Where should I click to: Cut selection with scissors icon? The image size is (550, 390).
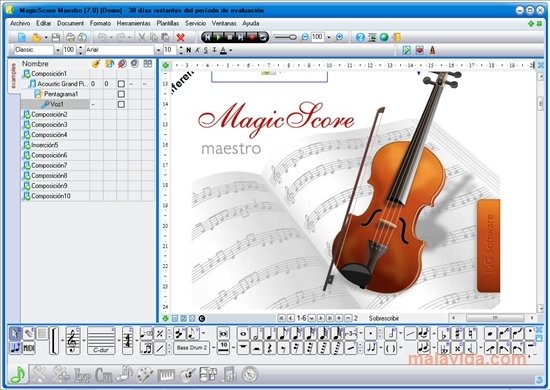[142, 37]
